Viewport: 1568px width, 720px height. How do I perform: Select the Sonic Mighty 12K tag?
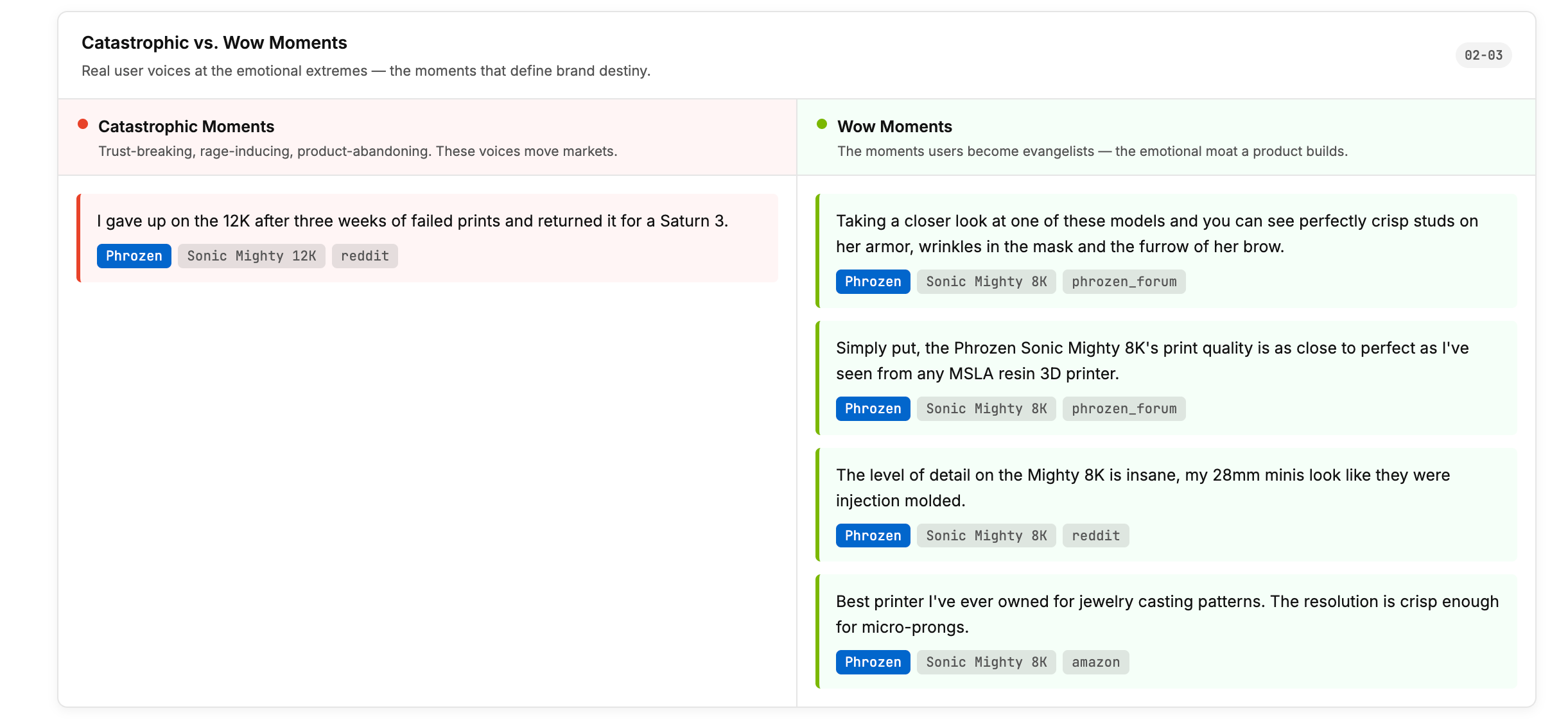(251, 256)
